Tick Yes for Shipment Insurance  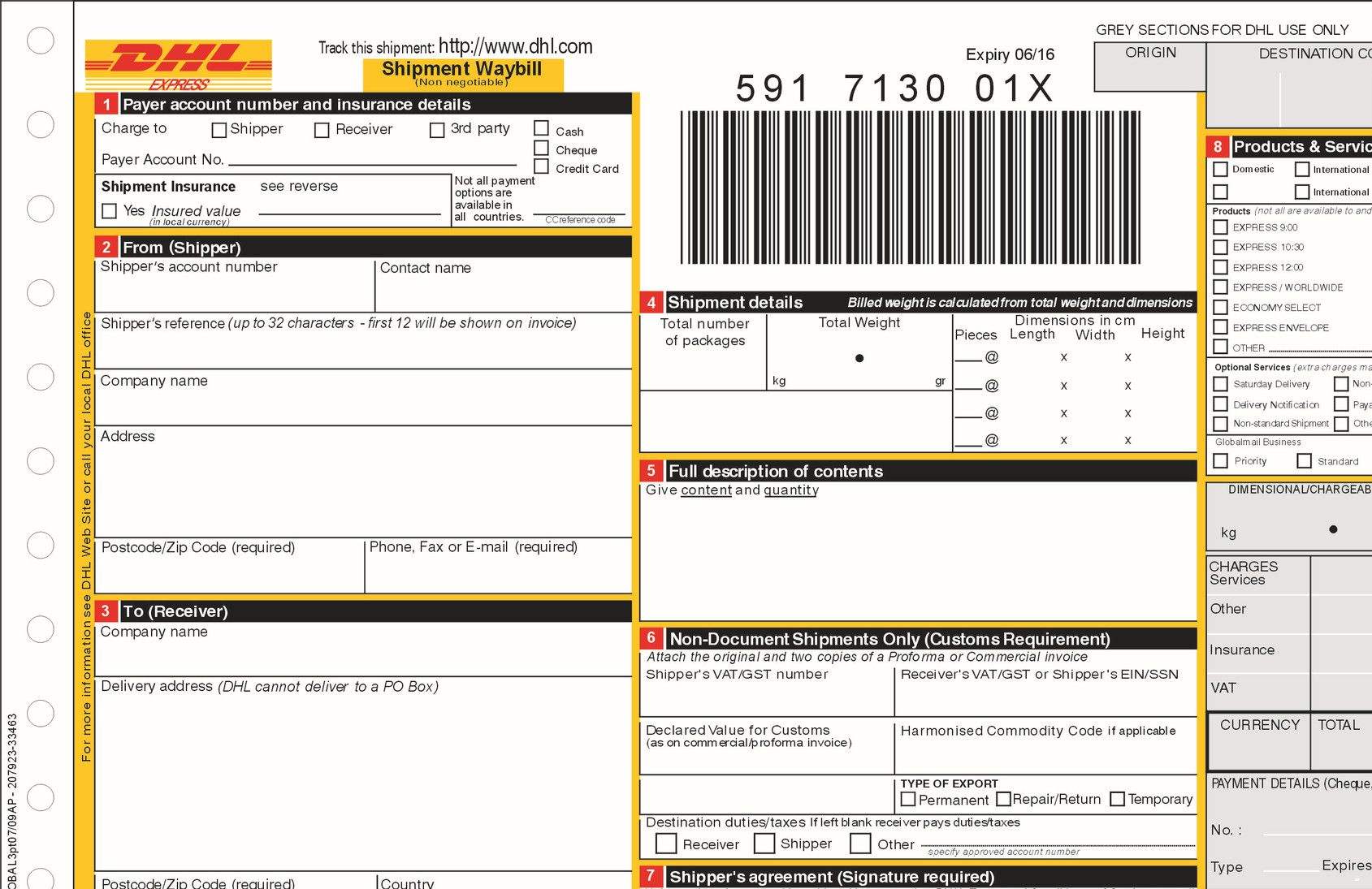pyautogui.click(x=110, y=211)
